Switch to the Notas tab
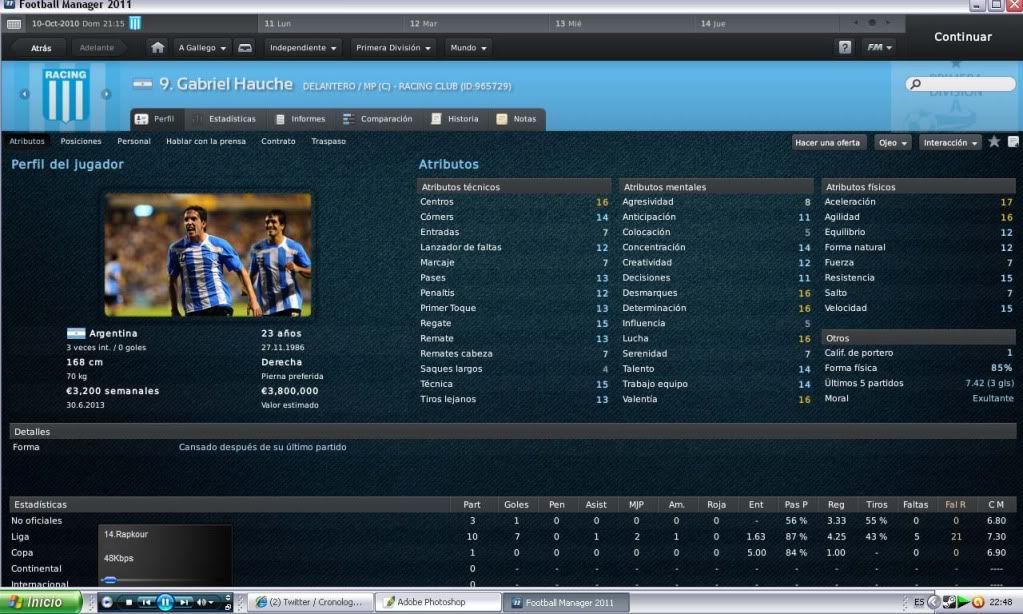 click(x=517, y=119)
